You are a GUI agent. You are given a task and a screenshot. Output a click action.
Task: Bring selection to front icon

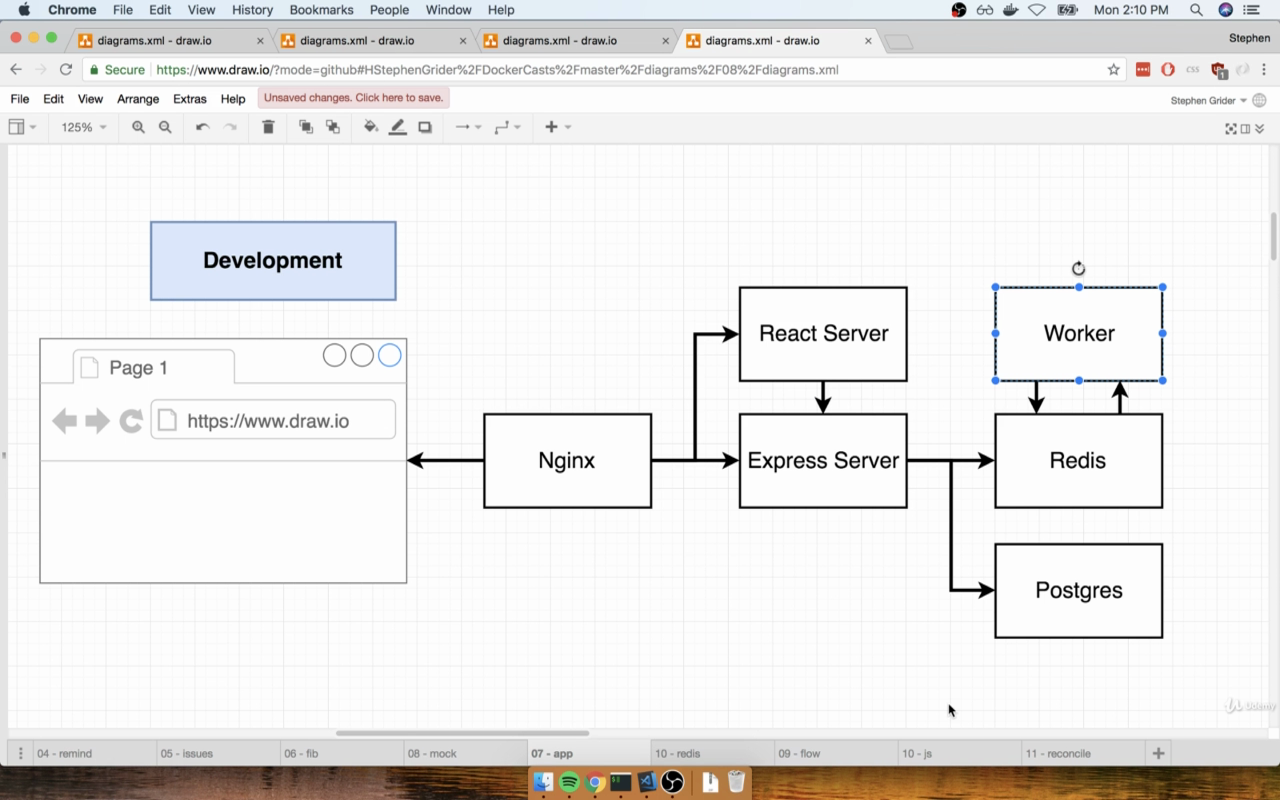pos(306,127)
